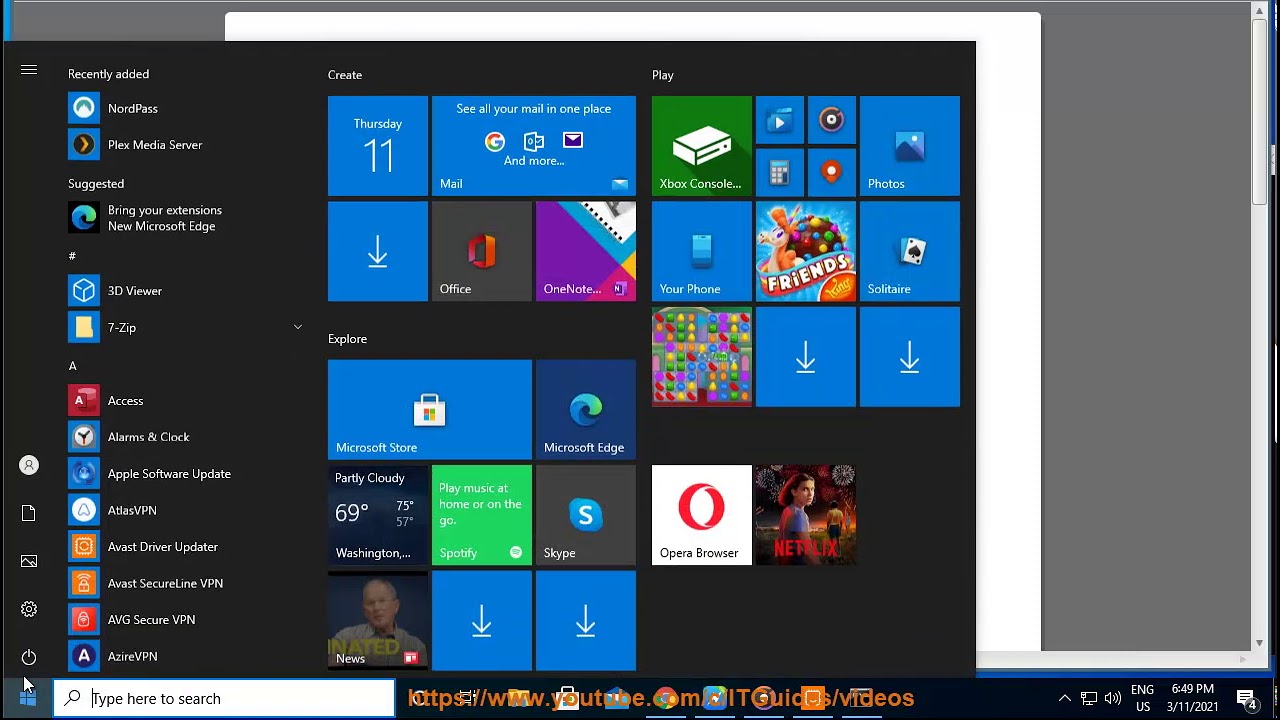
Task: Open the Photos tile
Action: [x=910, y=146]
